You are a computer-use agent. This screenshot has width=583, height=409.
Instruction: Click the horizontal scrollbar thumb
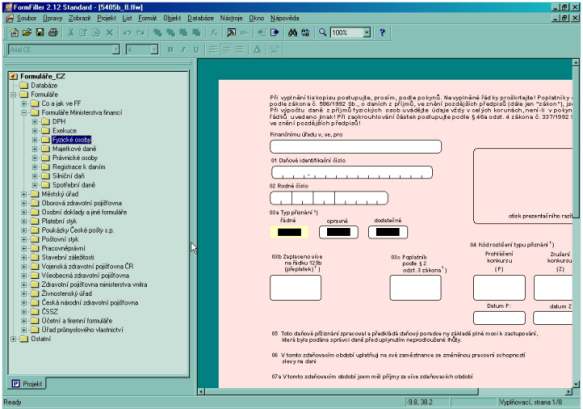341,392
